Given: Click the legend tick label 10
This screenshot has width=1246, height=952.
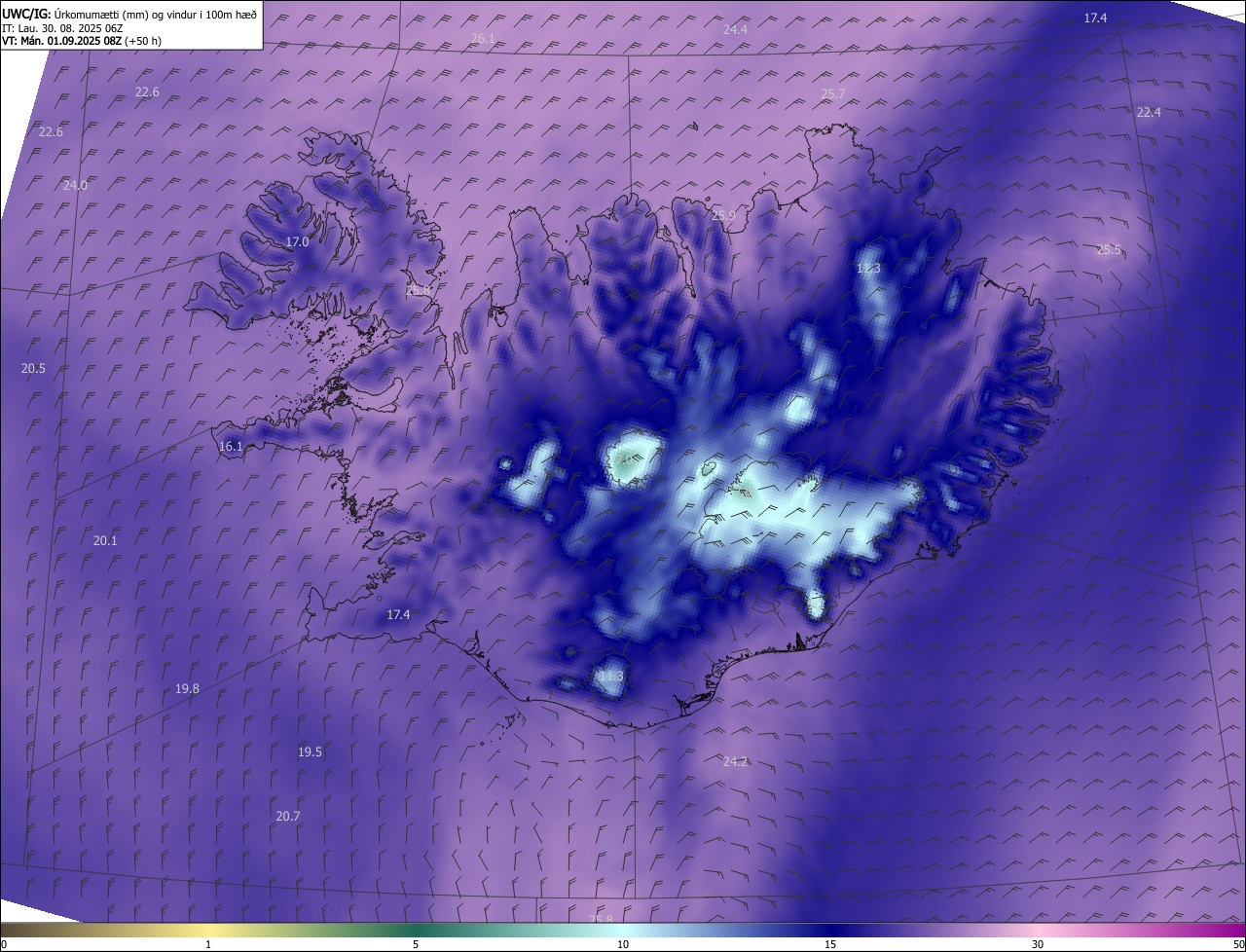Looking at the screenshot, I should [623, 944].
